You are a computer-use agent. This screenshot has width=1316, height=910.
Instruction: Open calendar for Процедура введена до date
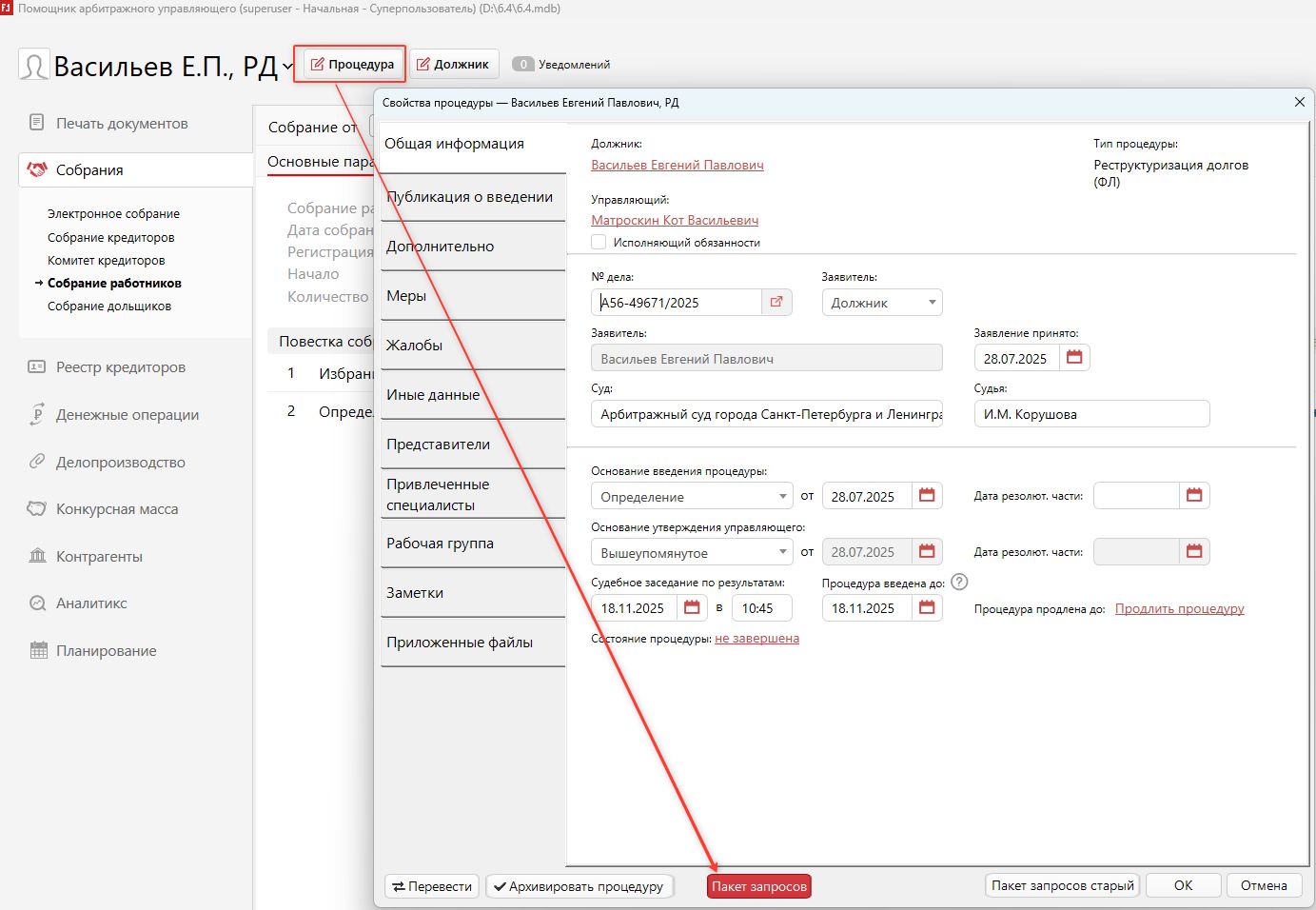(927, 608)
